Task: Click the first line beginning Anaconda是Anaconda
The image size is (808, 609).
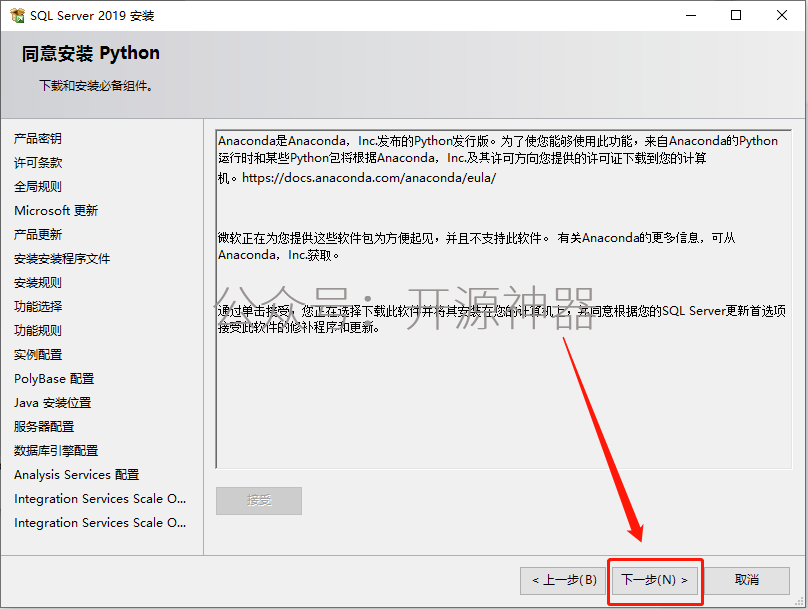Action: point(498,141)
